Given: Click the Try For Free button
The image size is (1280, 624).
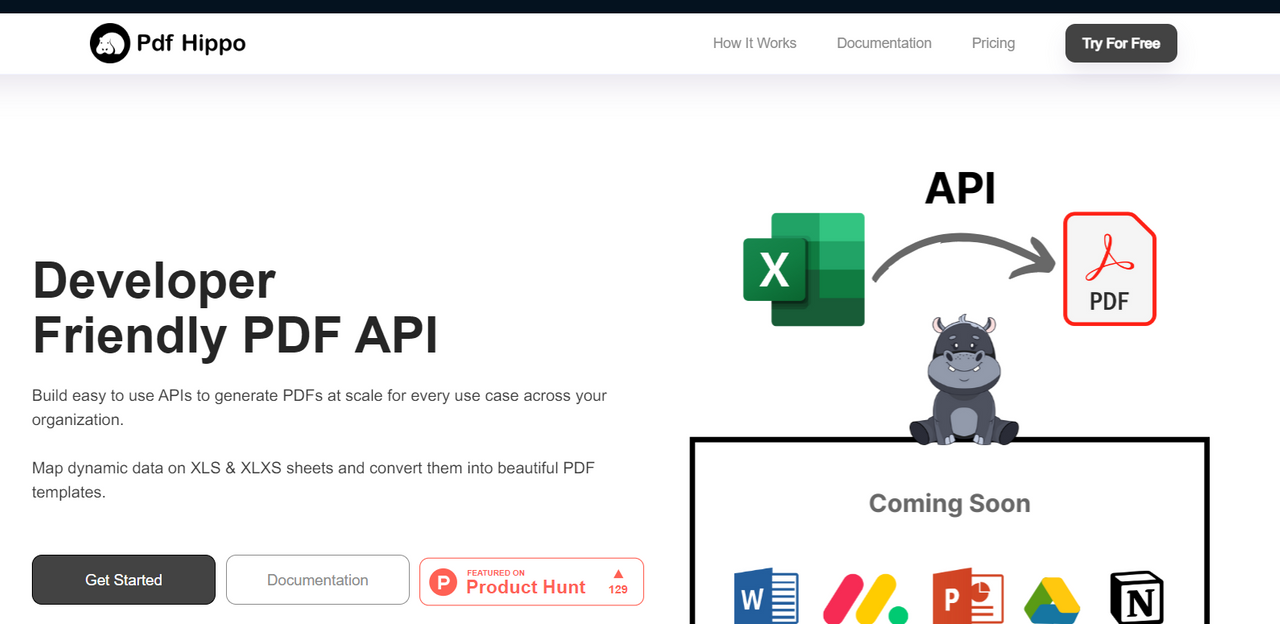Looking at the screenshot, I should [1121, 43].
